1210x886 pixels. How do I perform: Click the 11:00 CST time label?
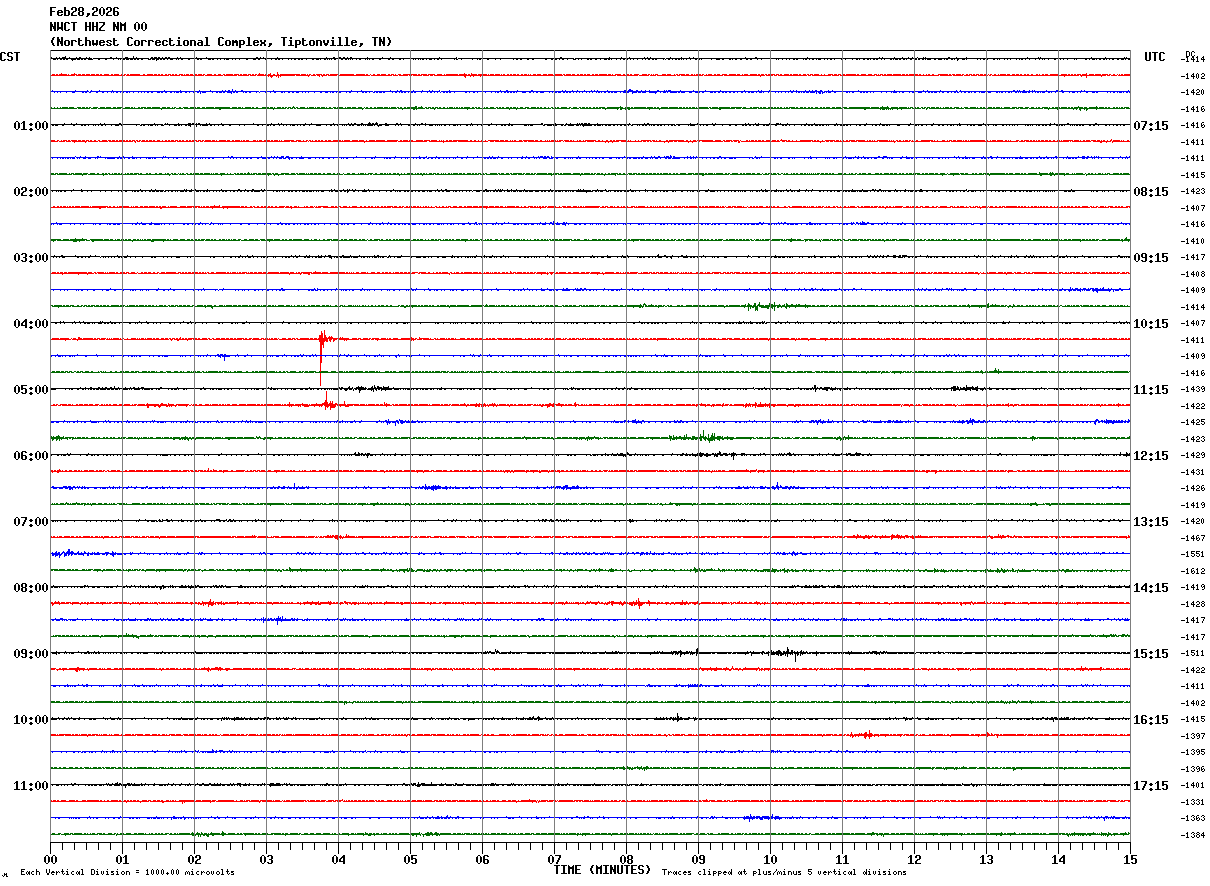[31, 786]
